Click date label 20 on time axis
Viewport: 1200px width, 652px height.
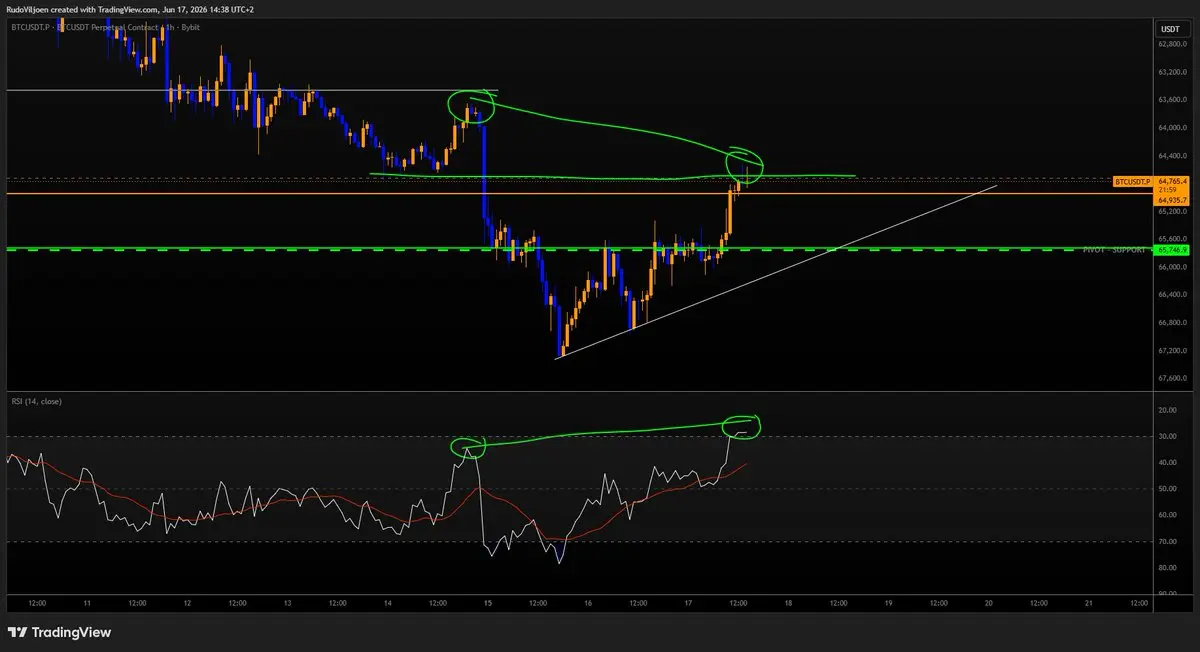(x=988, y=604)
